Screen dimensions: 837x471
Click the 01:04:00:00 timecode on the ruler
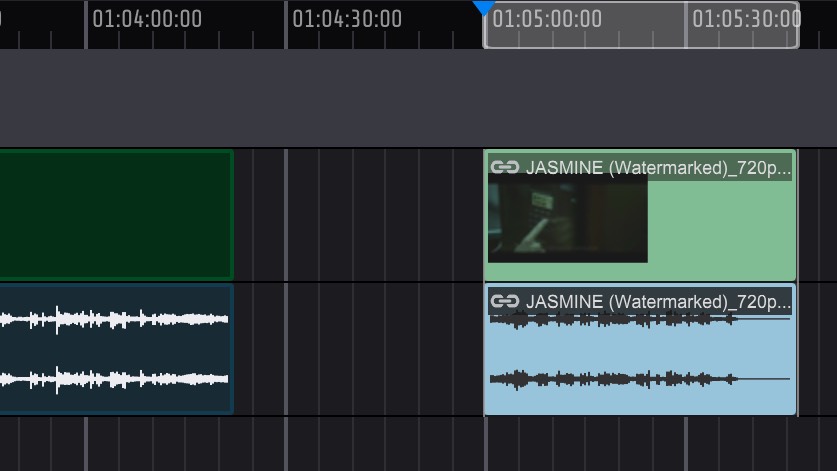(147, 19)
